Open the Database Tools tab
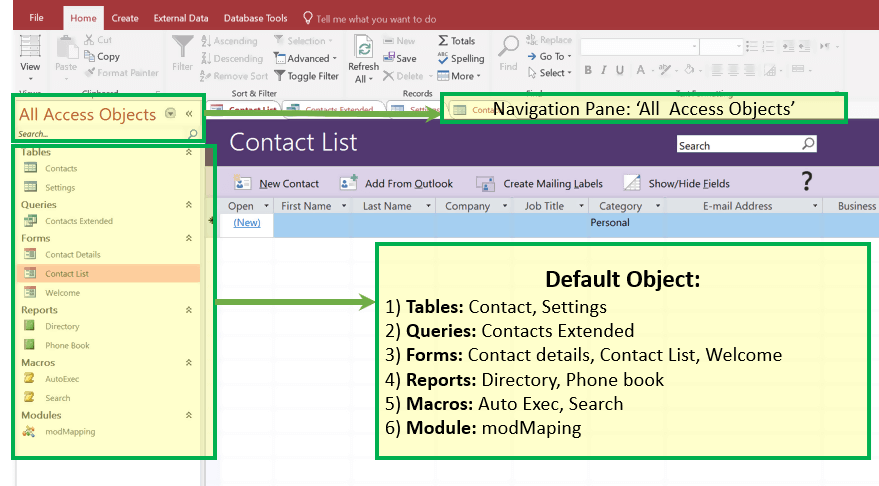The width and height of the screenshot is (879, 486). coord(255,18)
